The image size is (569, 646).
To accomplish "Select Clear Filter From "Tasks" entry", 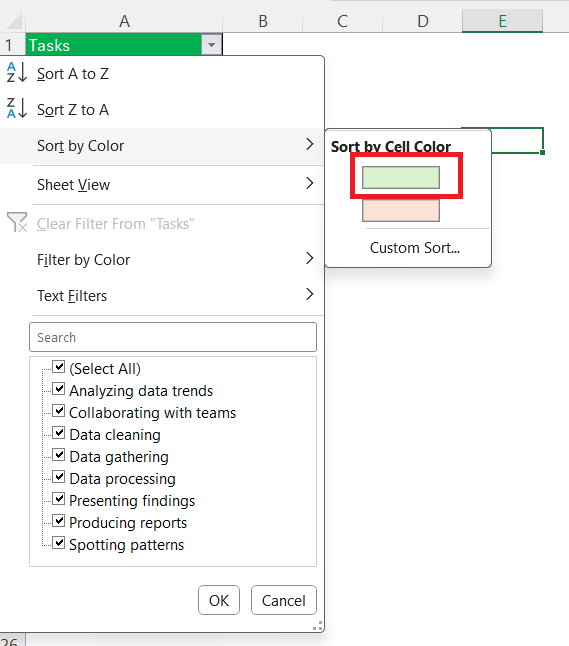I will pos(162,224).
